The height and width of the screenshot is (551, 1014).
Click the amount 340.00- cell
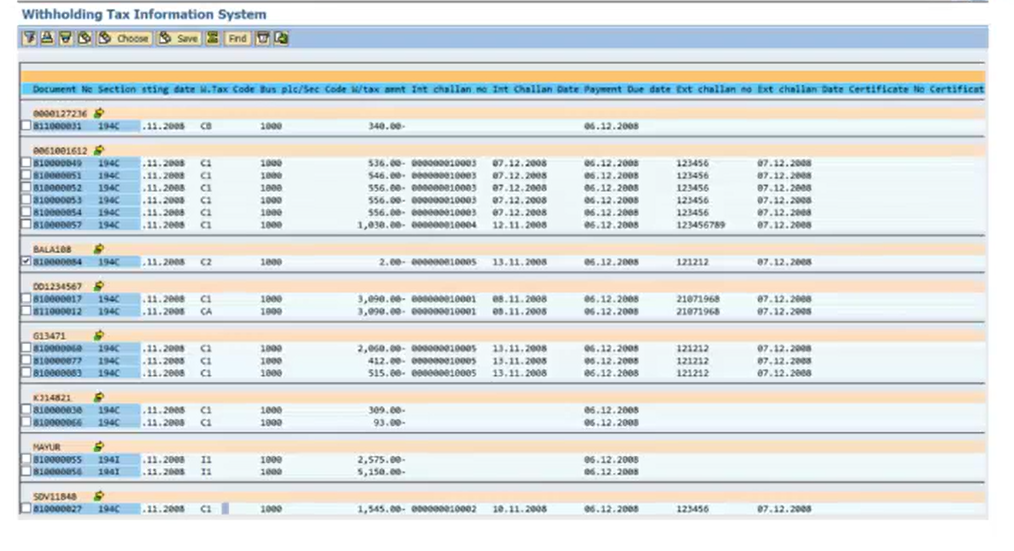point(387,126)
